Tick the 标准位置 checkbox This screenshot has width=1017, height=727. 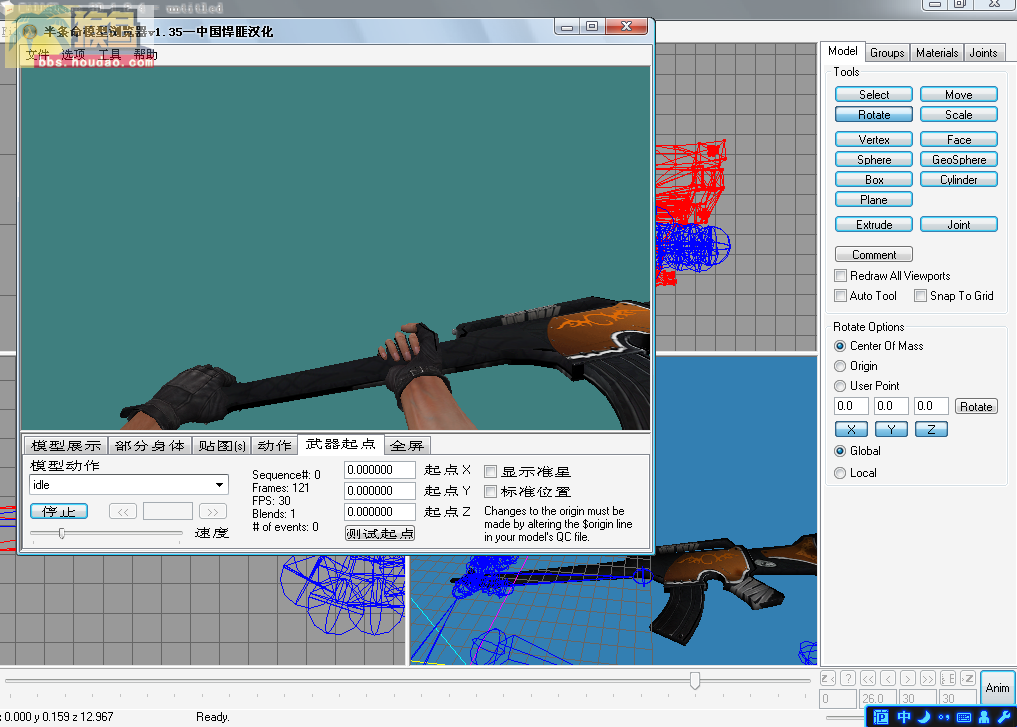(491, 492)
